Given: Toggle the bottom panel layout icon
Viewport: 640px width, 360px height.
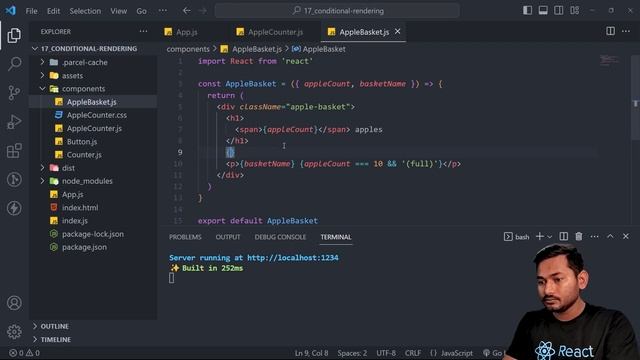Looking at the screenshot, I should tap(543, 11).
